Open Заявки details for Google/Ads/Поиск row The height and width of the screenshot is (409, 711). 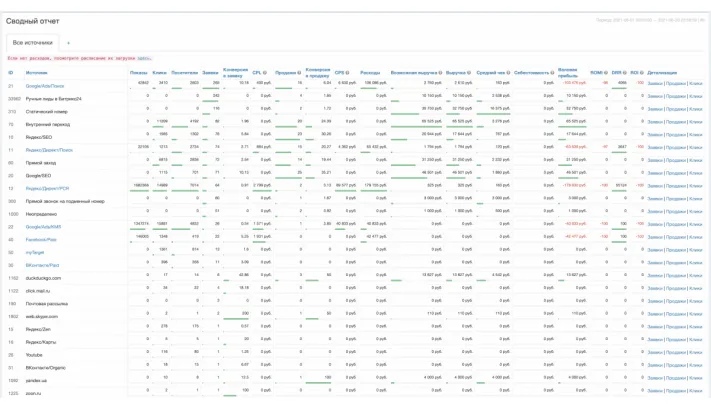655,83
